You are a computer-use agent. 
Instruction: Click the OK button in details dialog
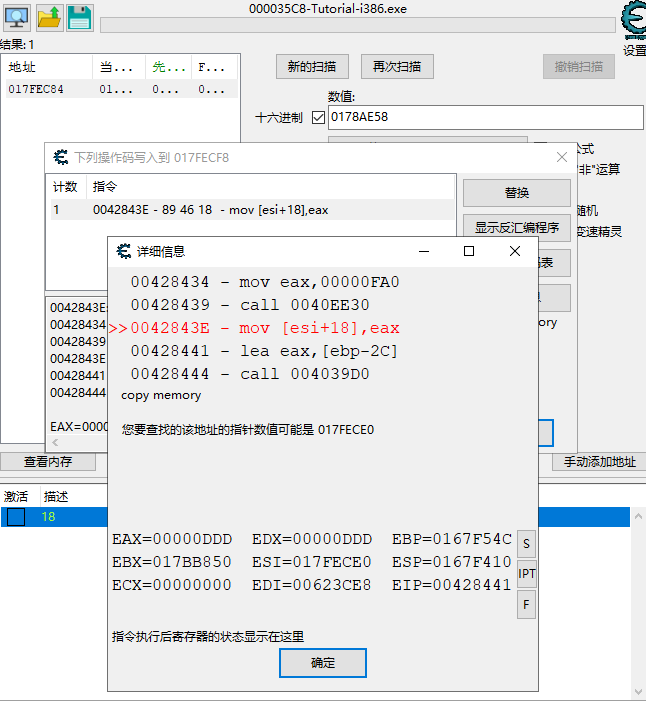coord(323,663)
